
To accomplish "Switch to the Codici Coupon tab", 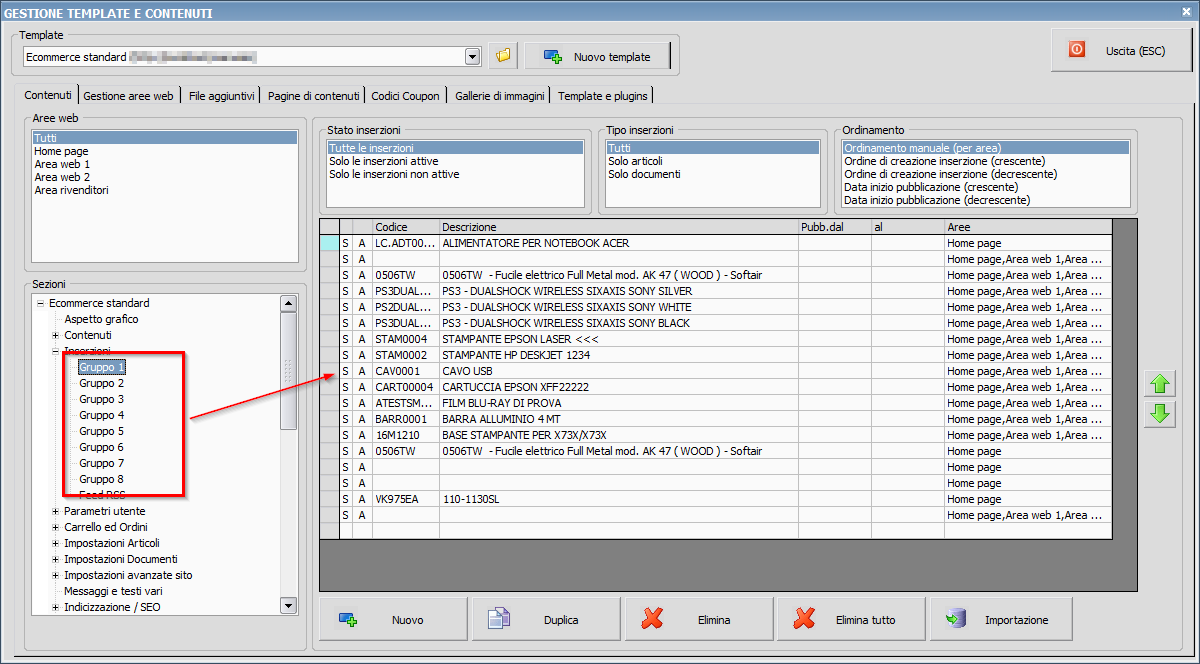I will tap(405, 96).
